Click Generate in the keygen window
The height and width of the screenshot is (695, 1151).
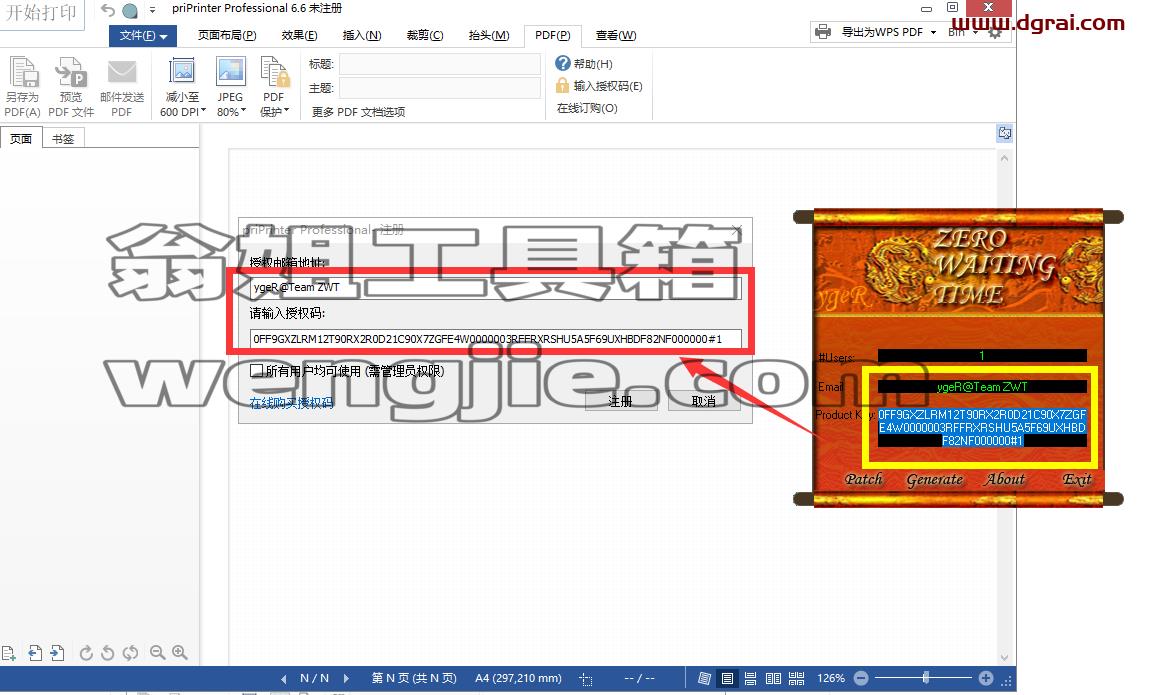pyautogui.click(x=934, y=480)
